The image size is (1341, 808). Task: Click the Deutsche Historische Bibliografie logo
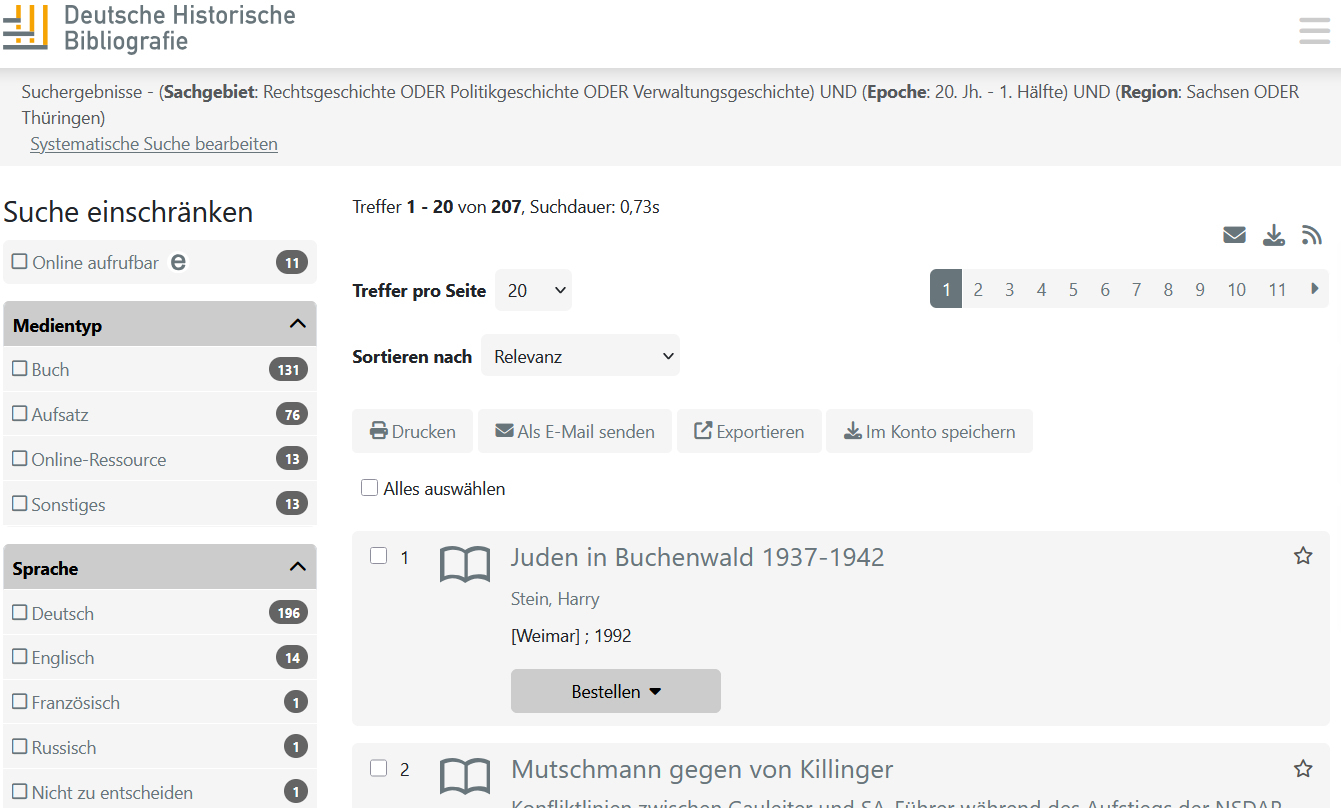[x=150, y=27]
